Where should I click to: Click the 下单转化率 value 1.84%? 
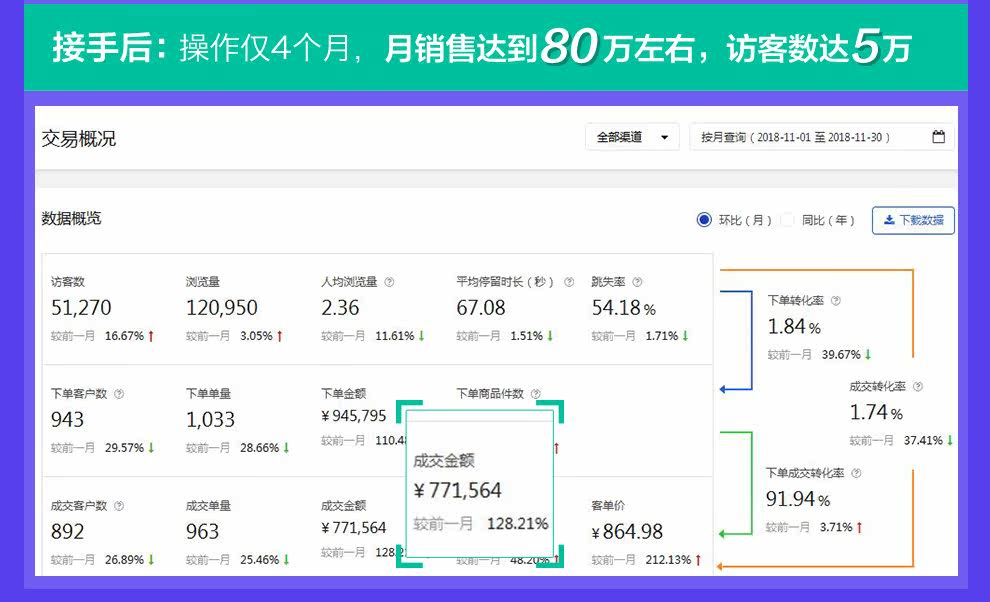[794, 327]
